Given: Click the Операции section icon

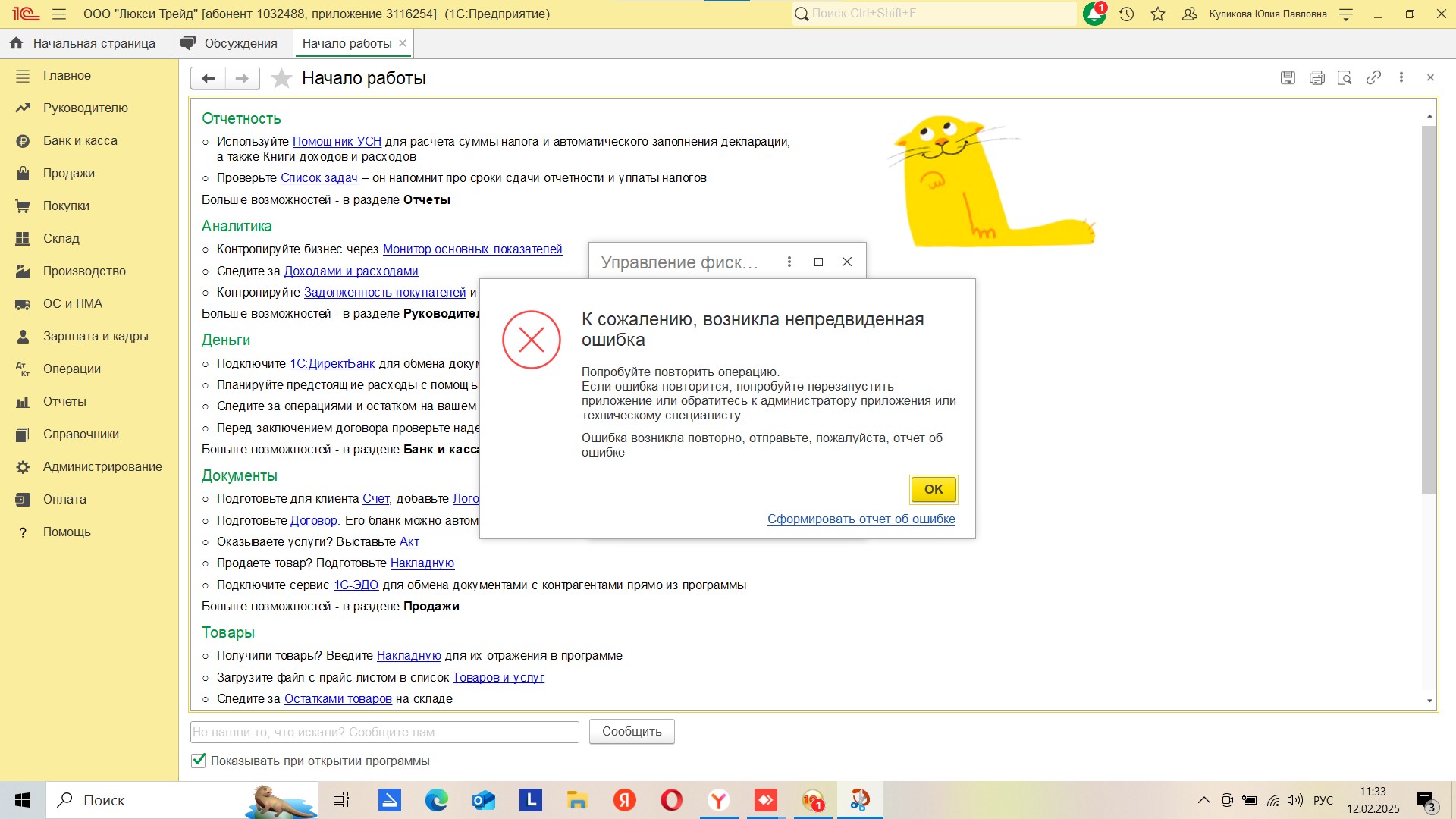Looking at the screenshot, I should pos(23,369).
